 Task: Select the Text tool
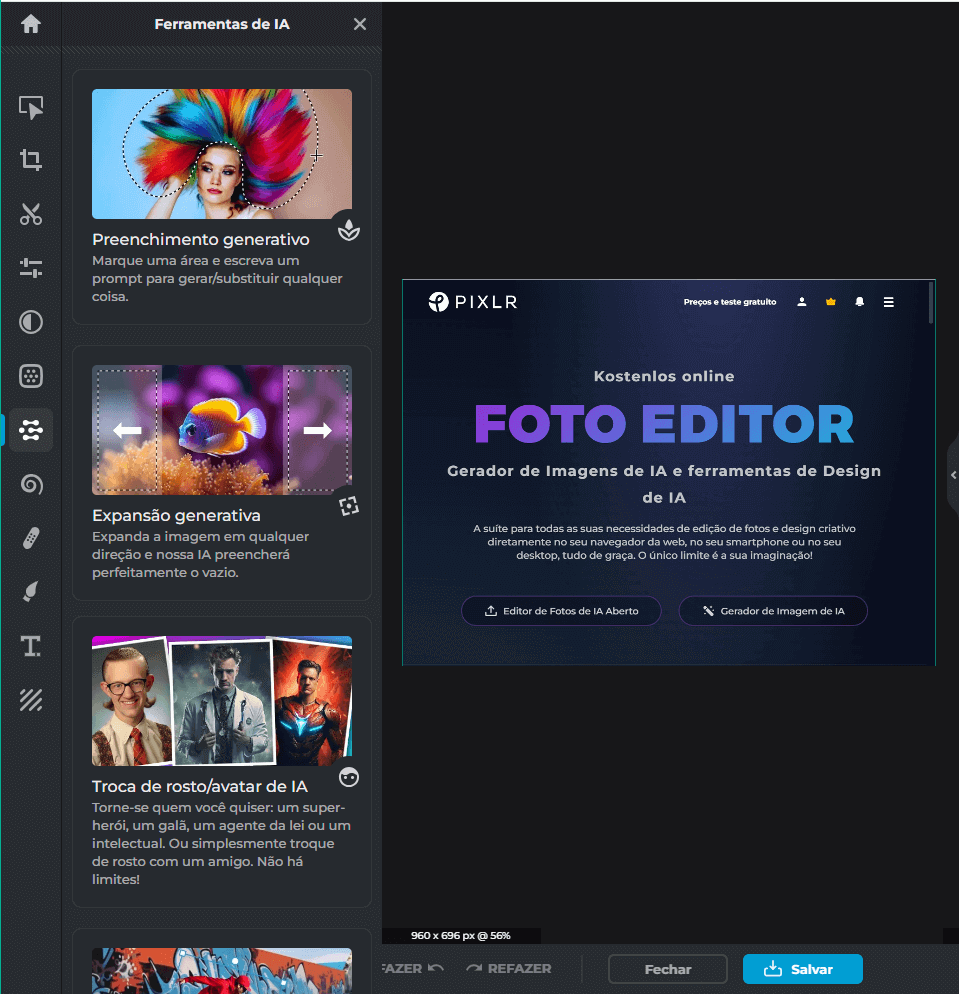30,646
